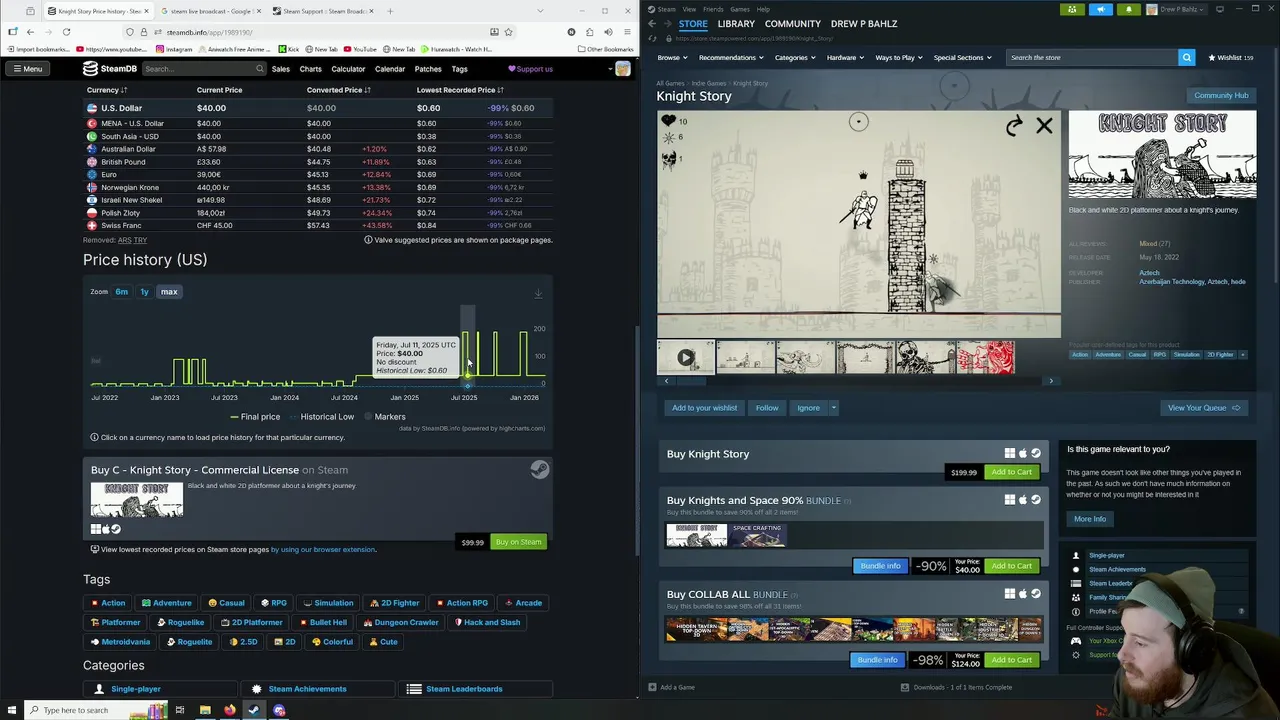Click the SteamDB Menu hamburger button
Image resolution: width=1280 pixels, height=720 pixels.
[x=27, y=69]
